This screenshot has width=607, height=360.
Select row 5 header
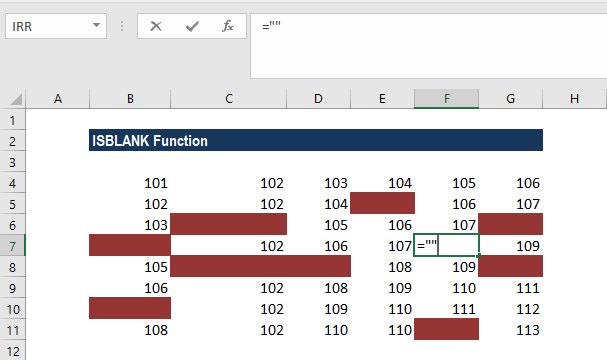[x=12, y=204]
